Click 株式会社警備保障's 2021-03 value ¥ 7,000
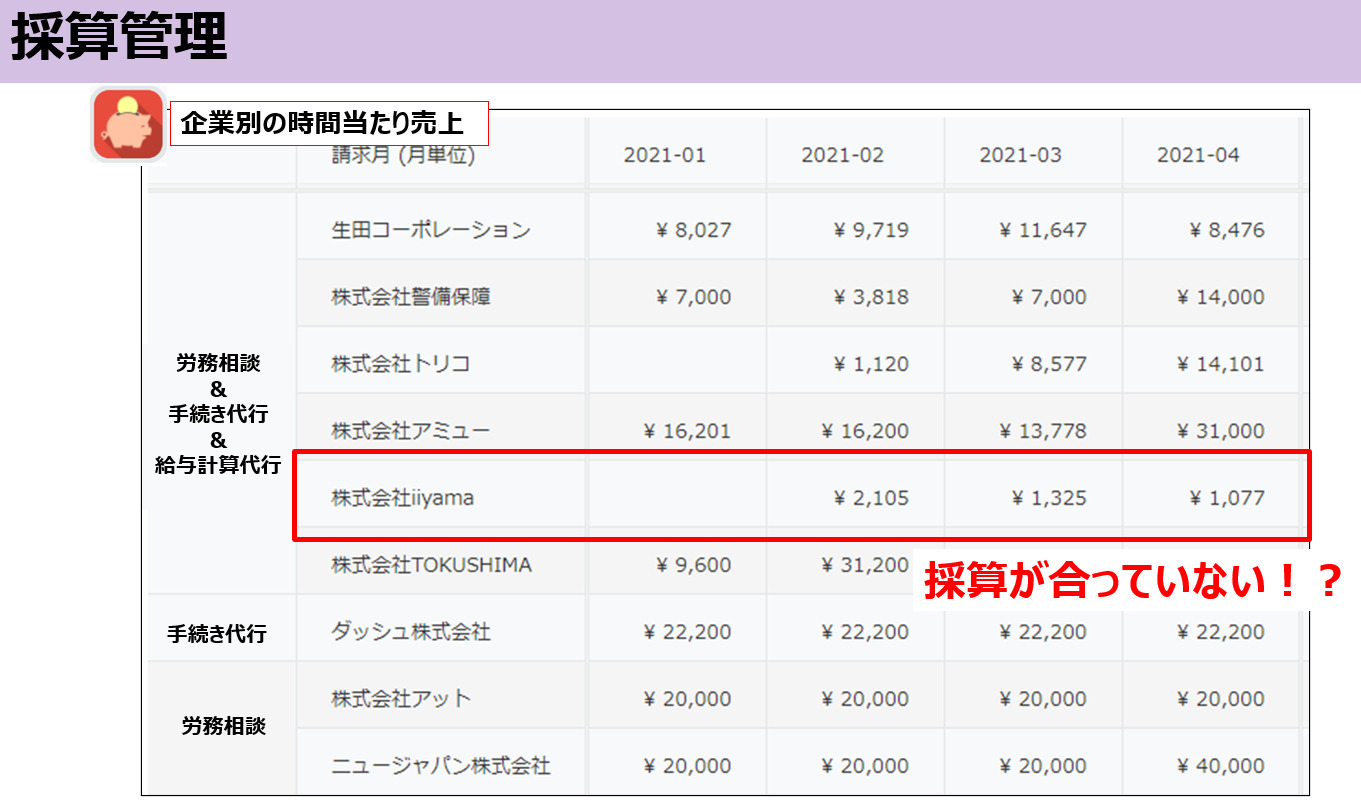1361x802 pixels. click(1049, 297)
